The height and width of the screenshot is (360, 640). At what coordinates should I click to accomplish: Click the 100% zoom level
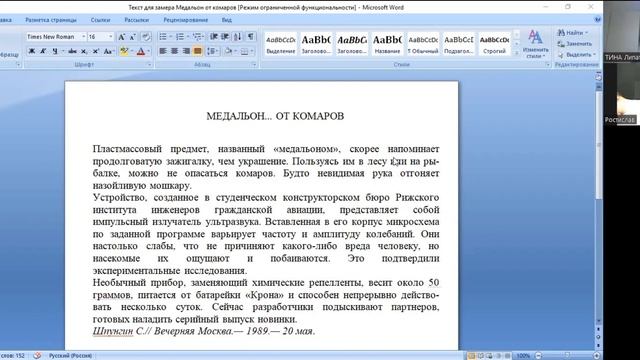(x=523, y=356)
